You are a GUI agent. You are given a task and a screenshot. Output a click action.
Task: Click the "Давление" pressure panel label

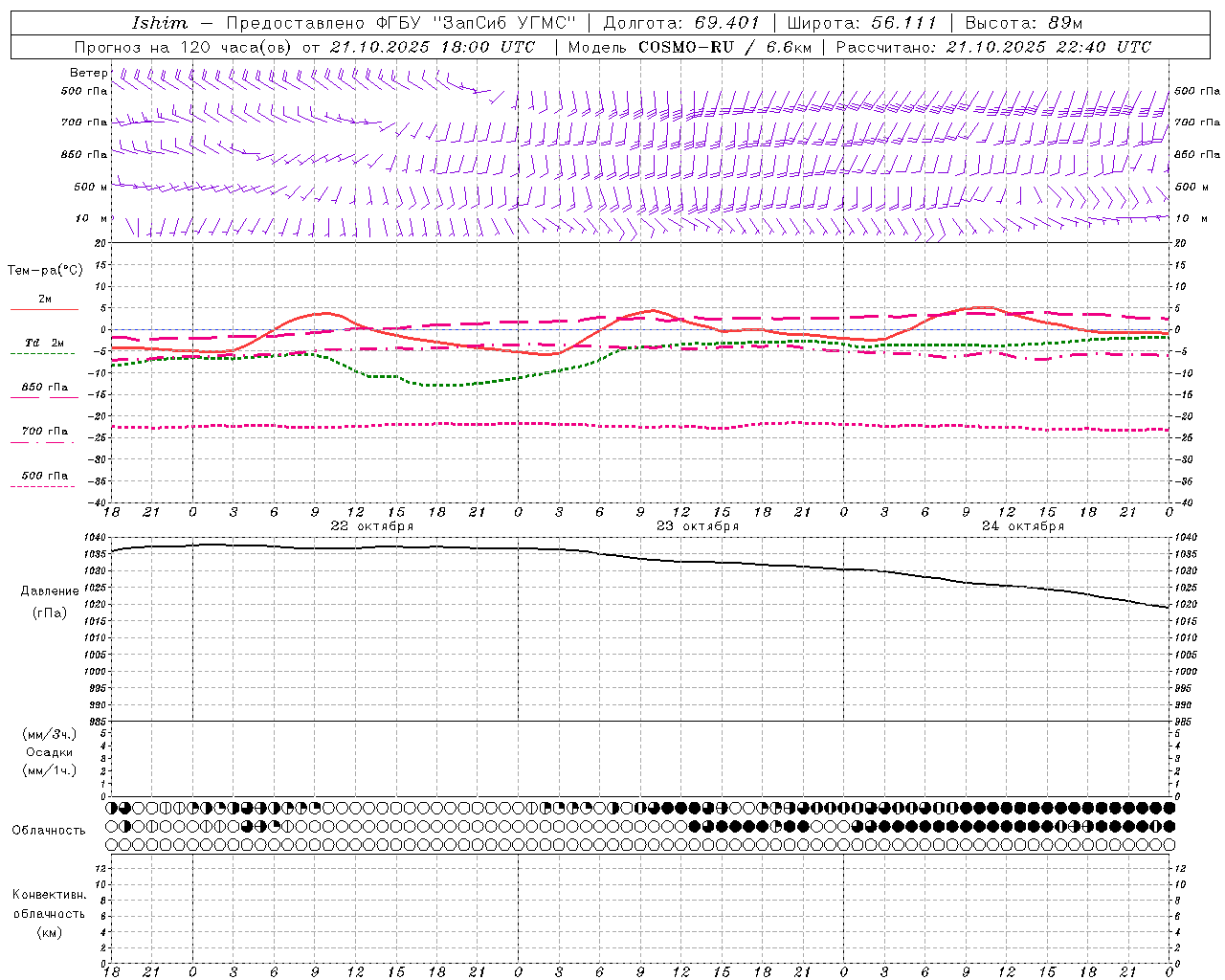[50, 591]
